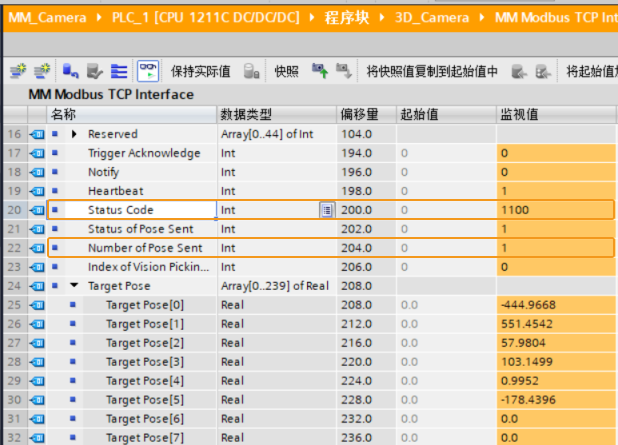This screenshot has width=618, height=445.
Task: Click the 偏移量 column header
Action: (367, 115)
